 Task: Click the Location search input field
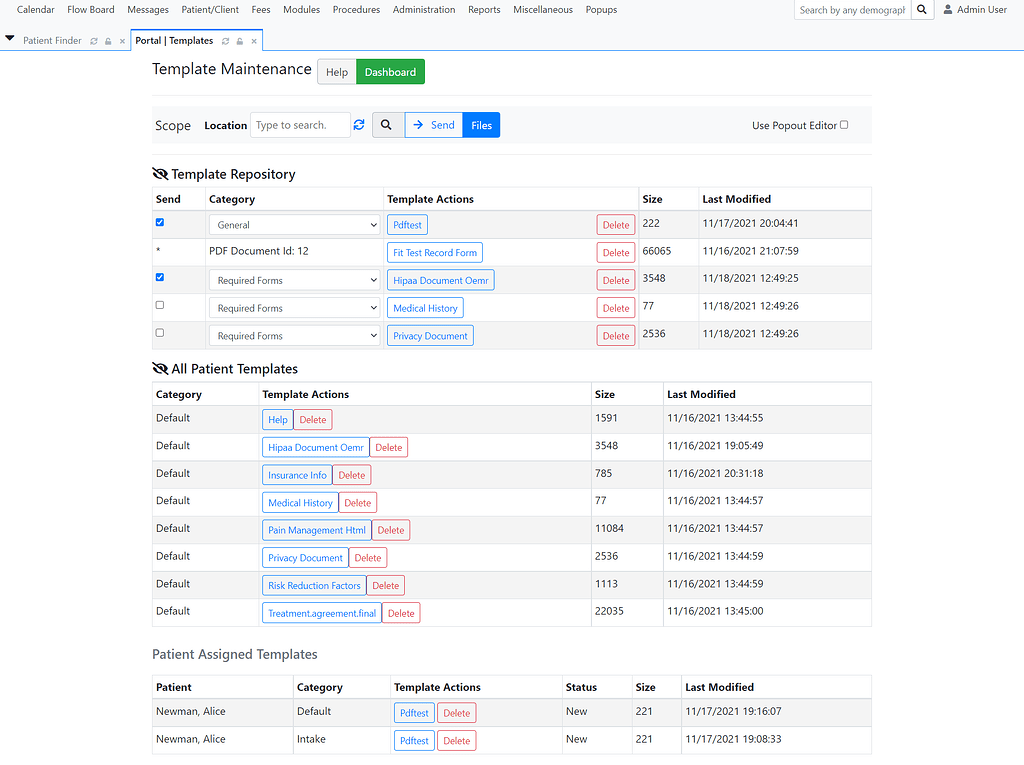click(300, 124)
